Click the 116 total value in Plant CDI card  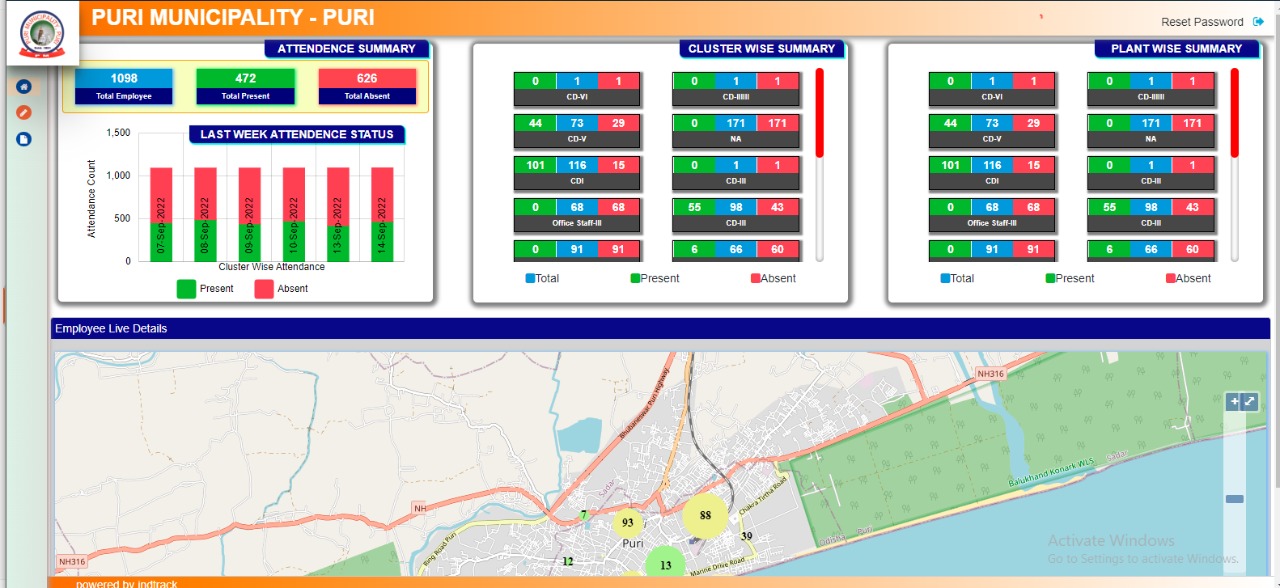click(992, 165)
